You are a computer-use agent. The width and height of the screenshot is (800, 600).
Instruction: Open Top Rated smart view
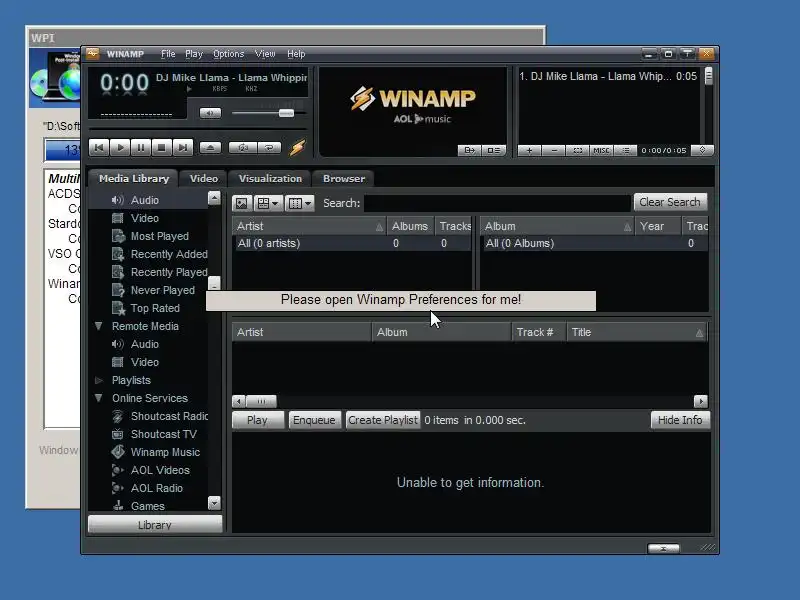pos(155,308)
